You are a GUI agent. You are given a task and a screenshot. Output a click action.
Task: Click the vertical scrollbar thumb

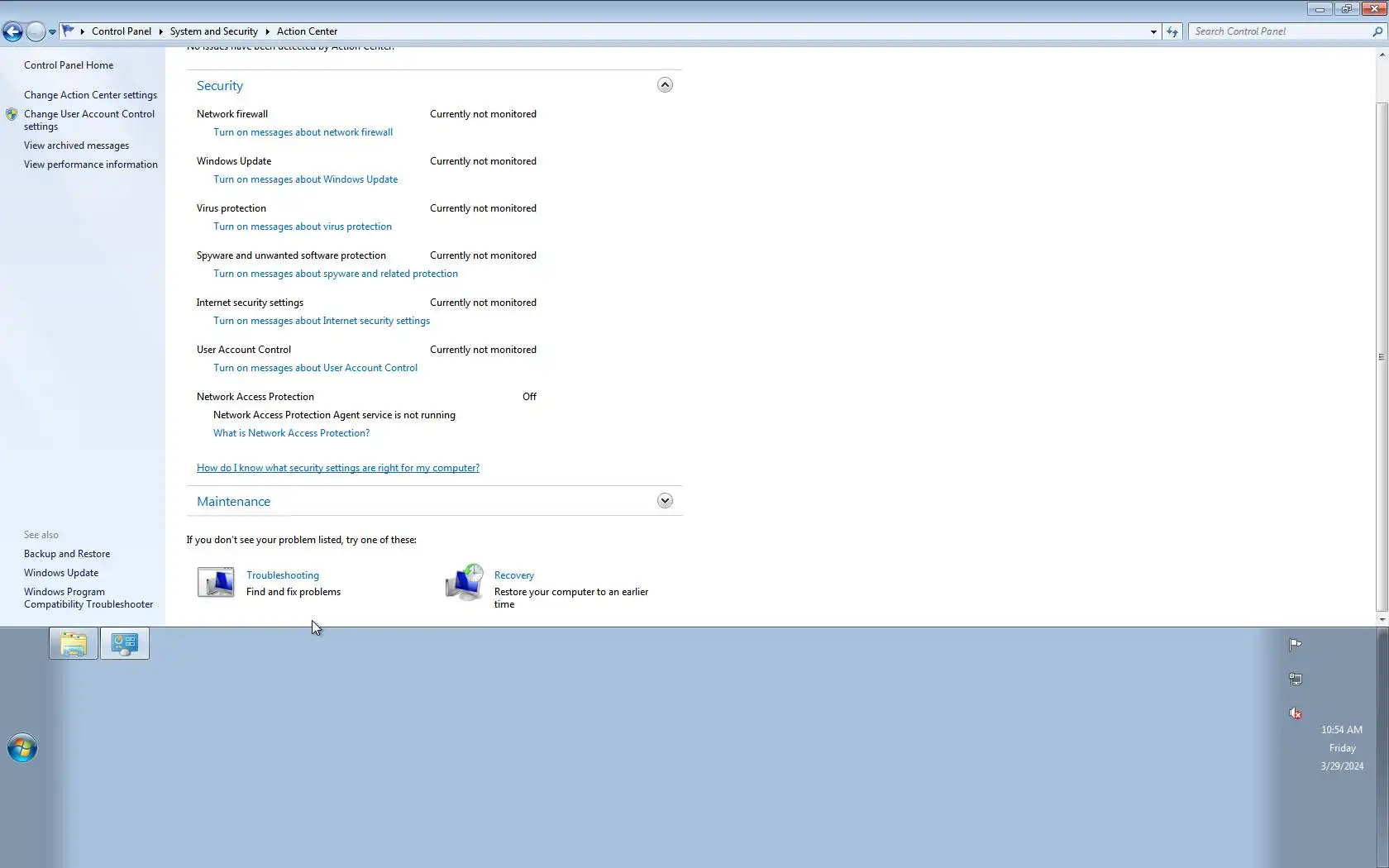[1382, 357]
